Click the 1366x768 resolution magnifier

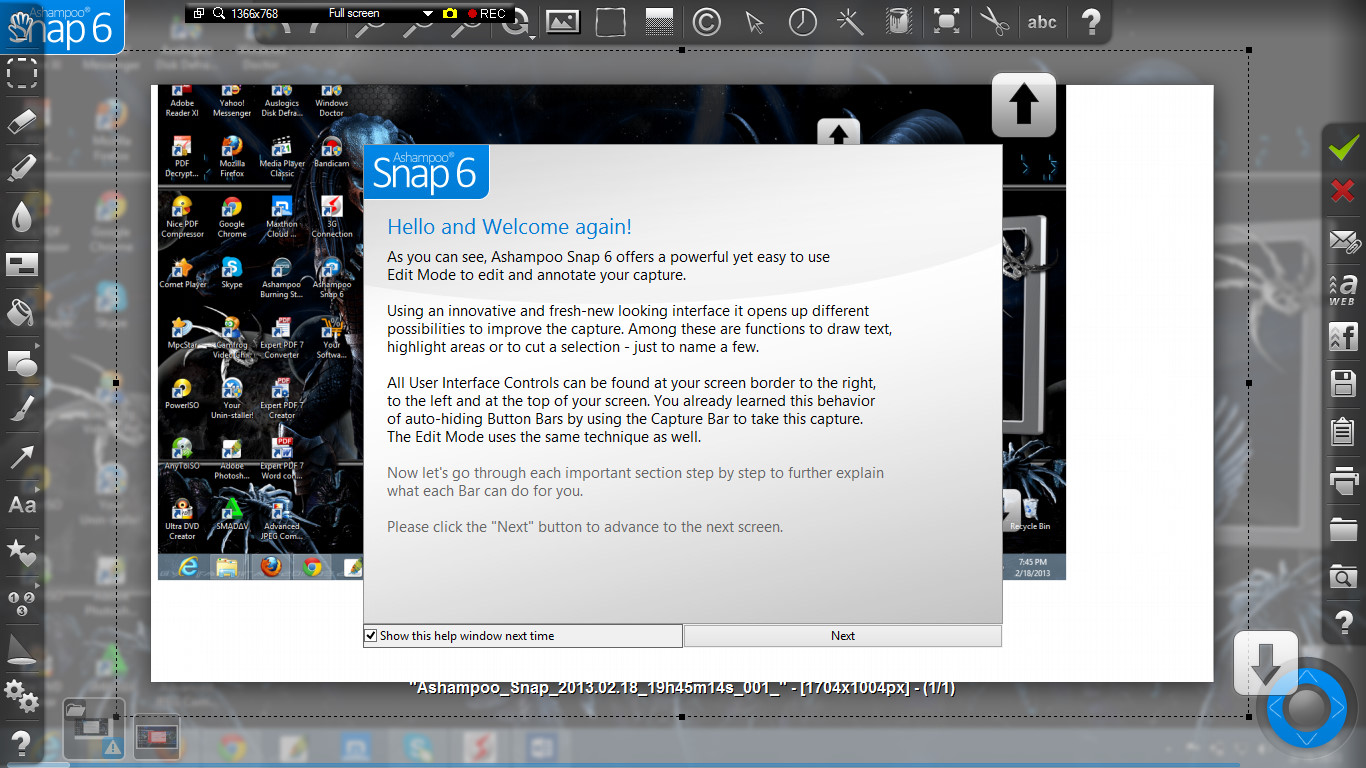click(219, 13)
